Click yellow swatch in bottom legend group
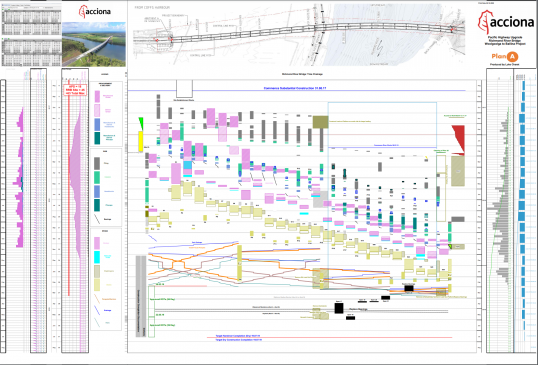This screenshot has height=365, width=538. [97, 285]
